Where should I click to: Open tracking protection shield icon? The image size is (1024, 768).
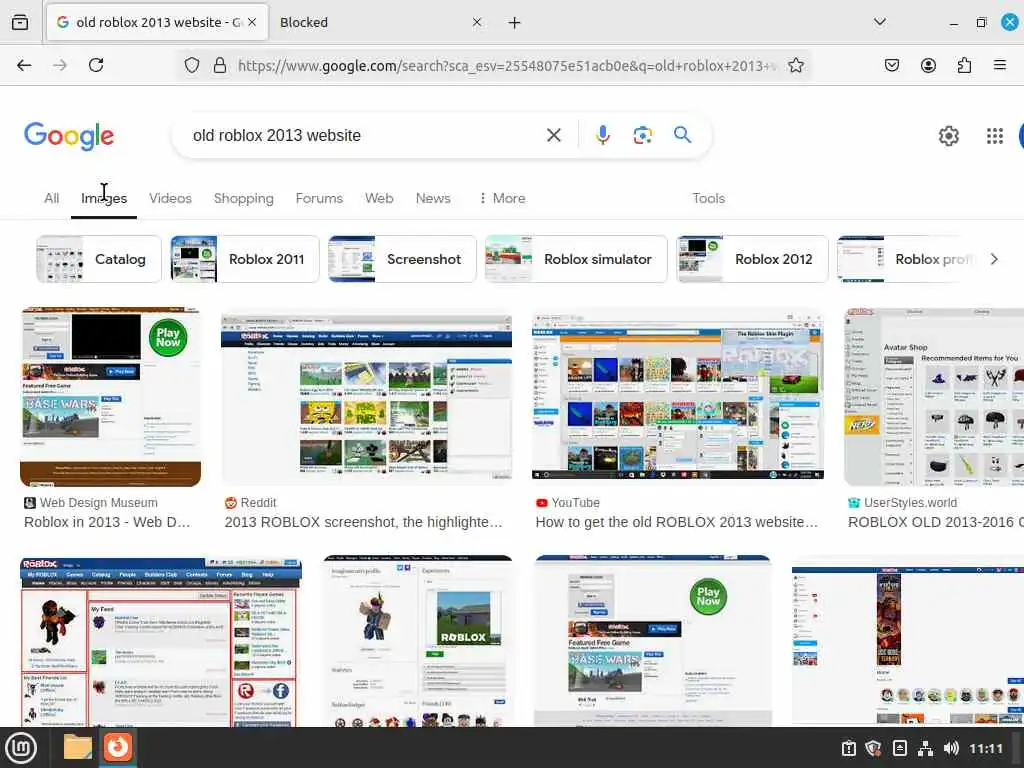[x=191, y=65]
